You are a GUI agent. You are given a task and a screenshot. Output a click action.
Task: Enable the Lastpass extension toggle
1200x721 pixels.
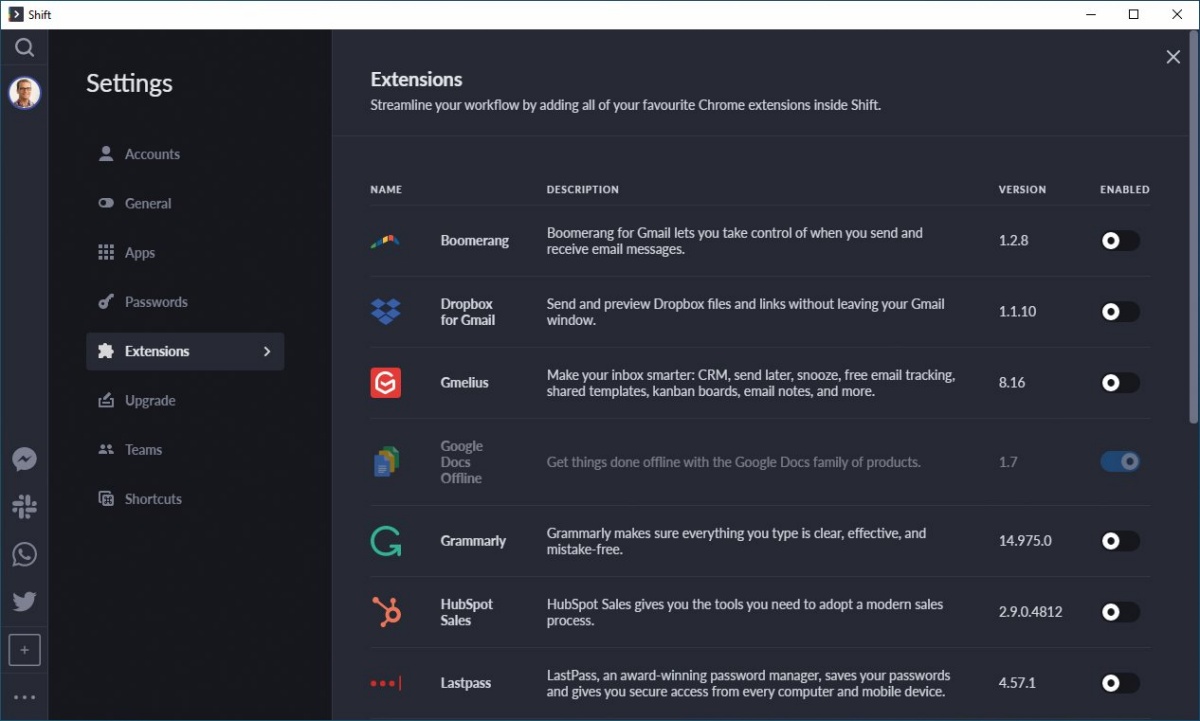[1119, 683]
